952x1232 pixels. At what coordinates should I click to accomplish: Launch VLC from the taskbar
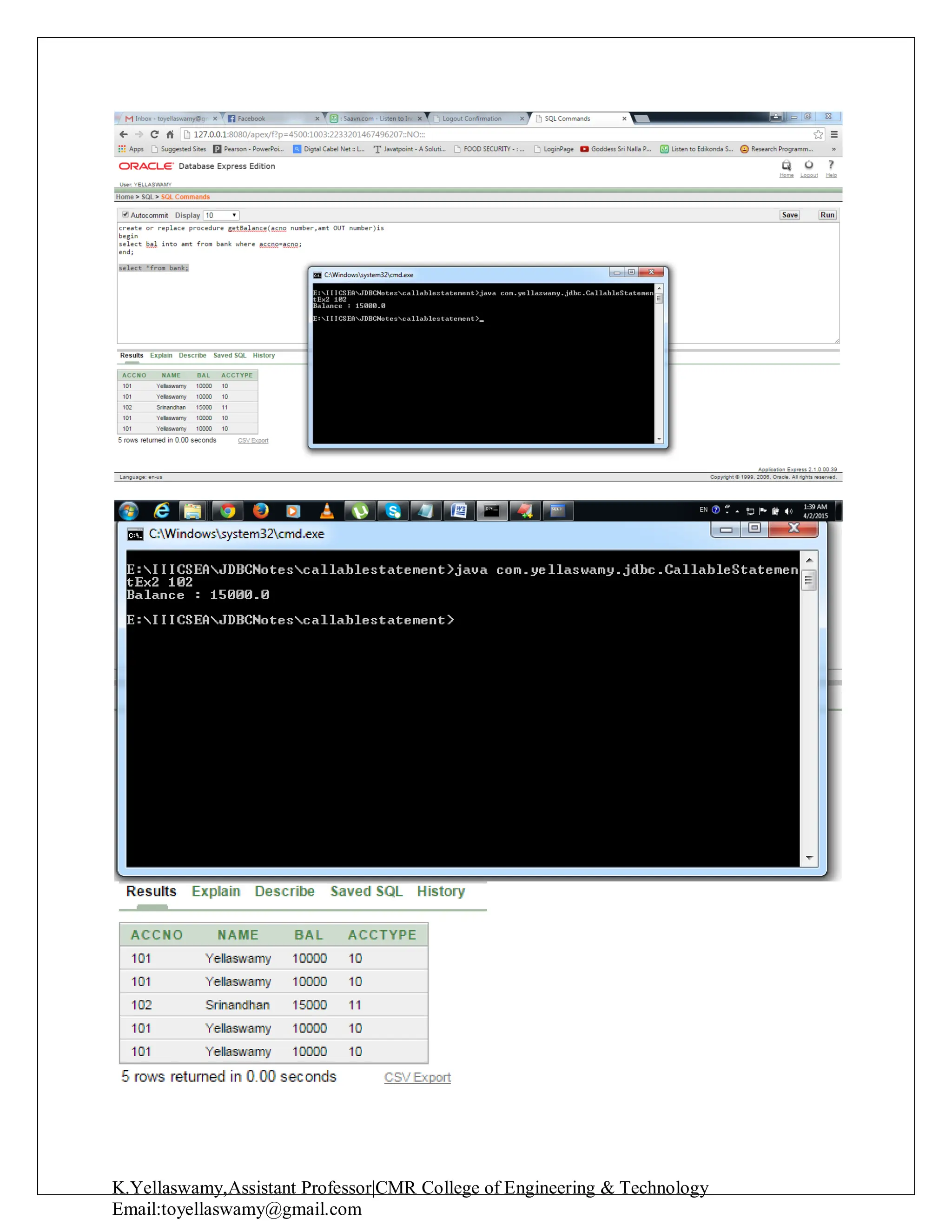click(326, 511)
